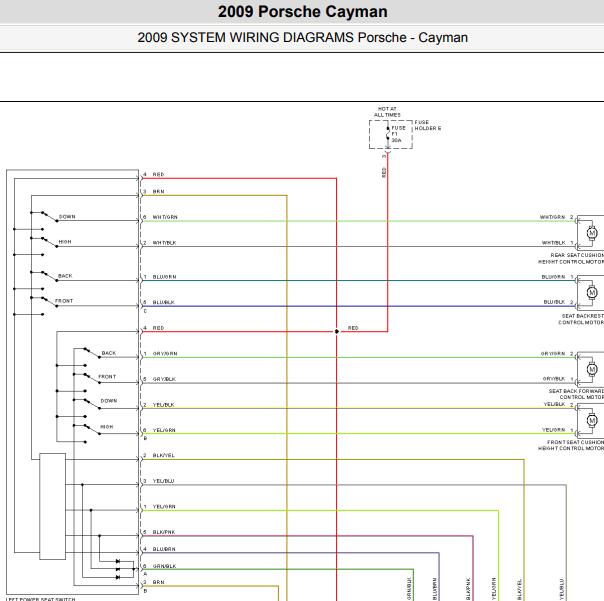
Task: Click the GRY/BLK label at switch connector pin 5
Action: pos(164,379)
